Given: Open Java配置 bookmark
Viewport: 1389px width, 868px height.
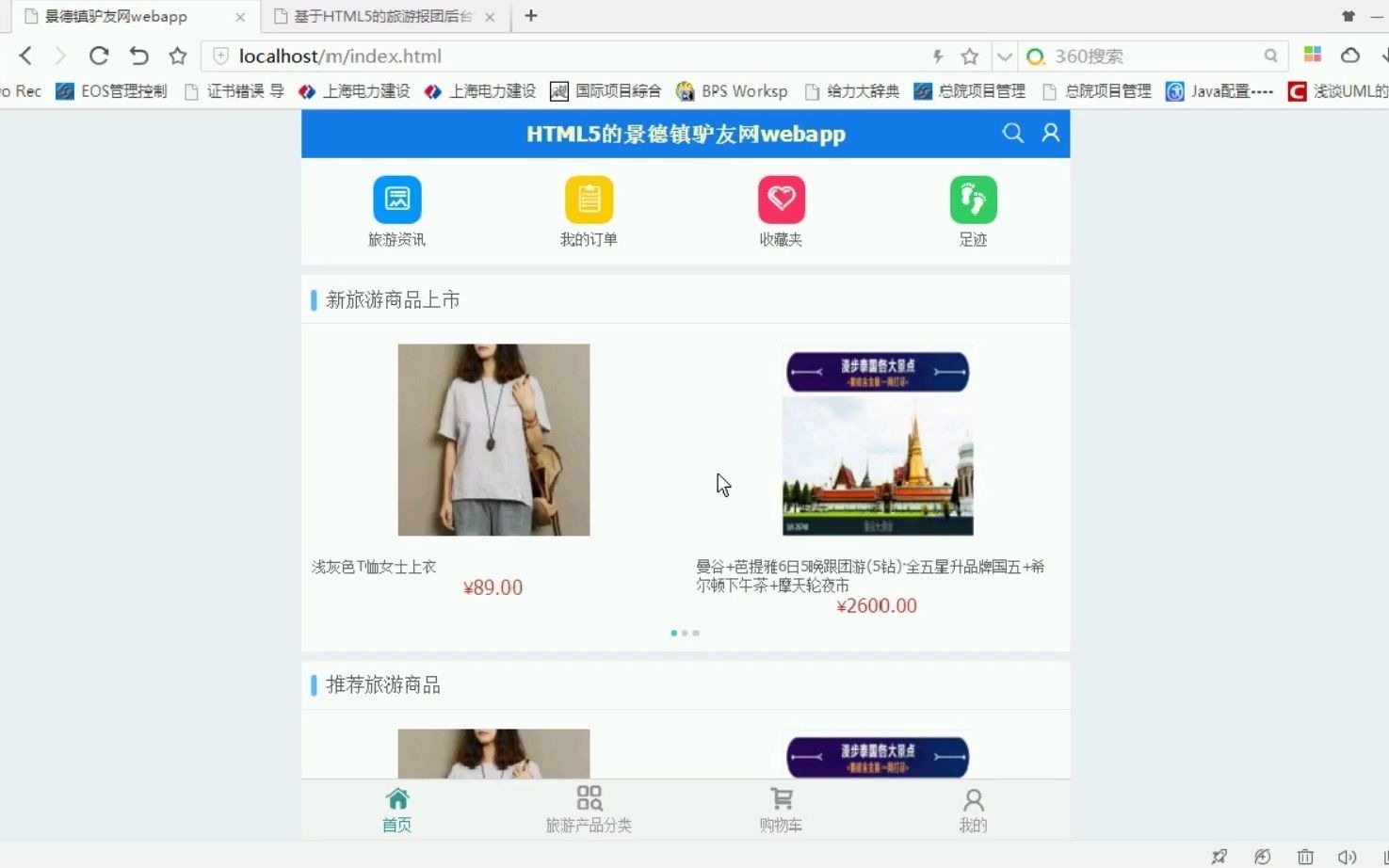Looking at the screenshot, I should tap(1219, 91).
